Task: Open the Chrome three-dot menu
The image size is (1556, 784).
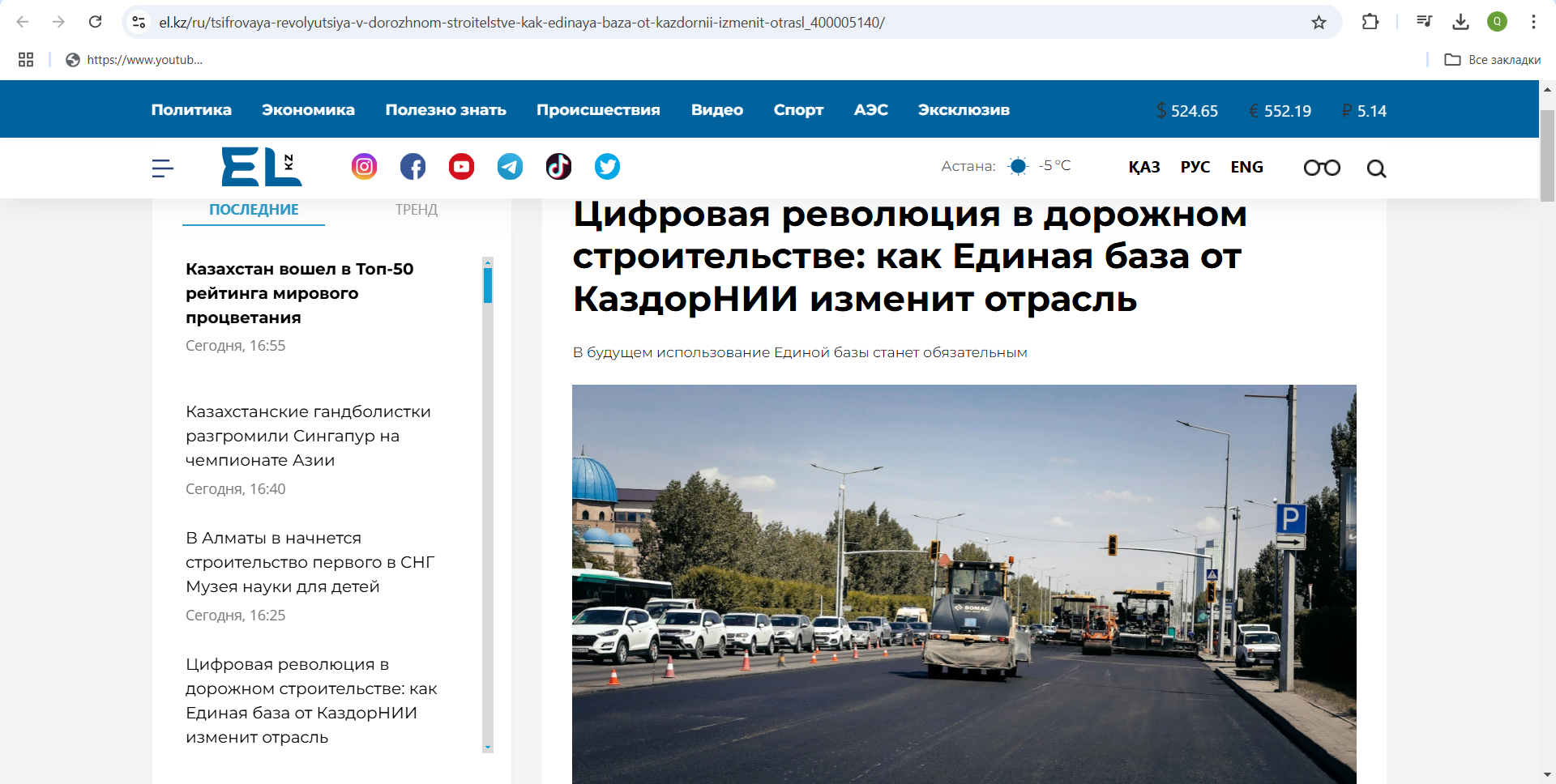Action: 1533,22
